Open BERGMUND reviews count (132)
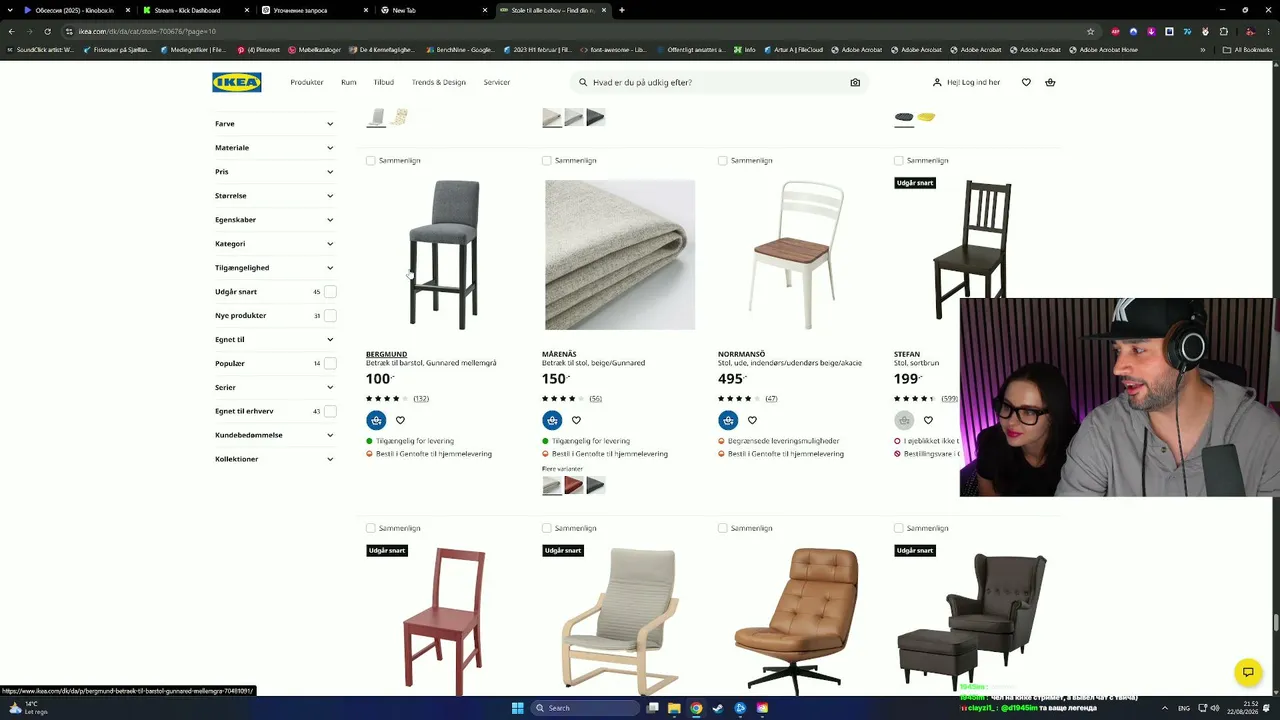The height and width of the screenshot is (720, 1280). [421, 399]
